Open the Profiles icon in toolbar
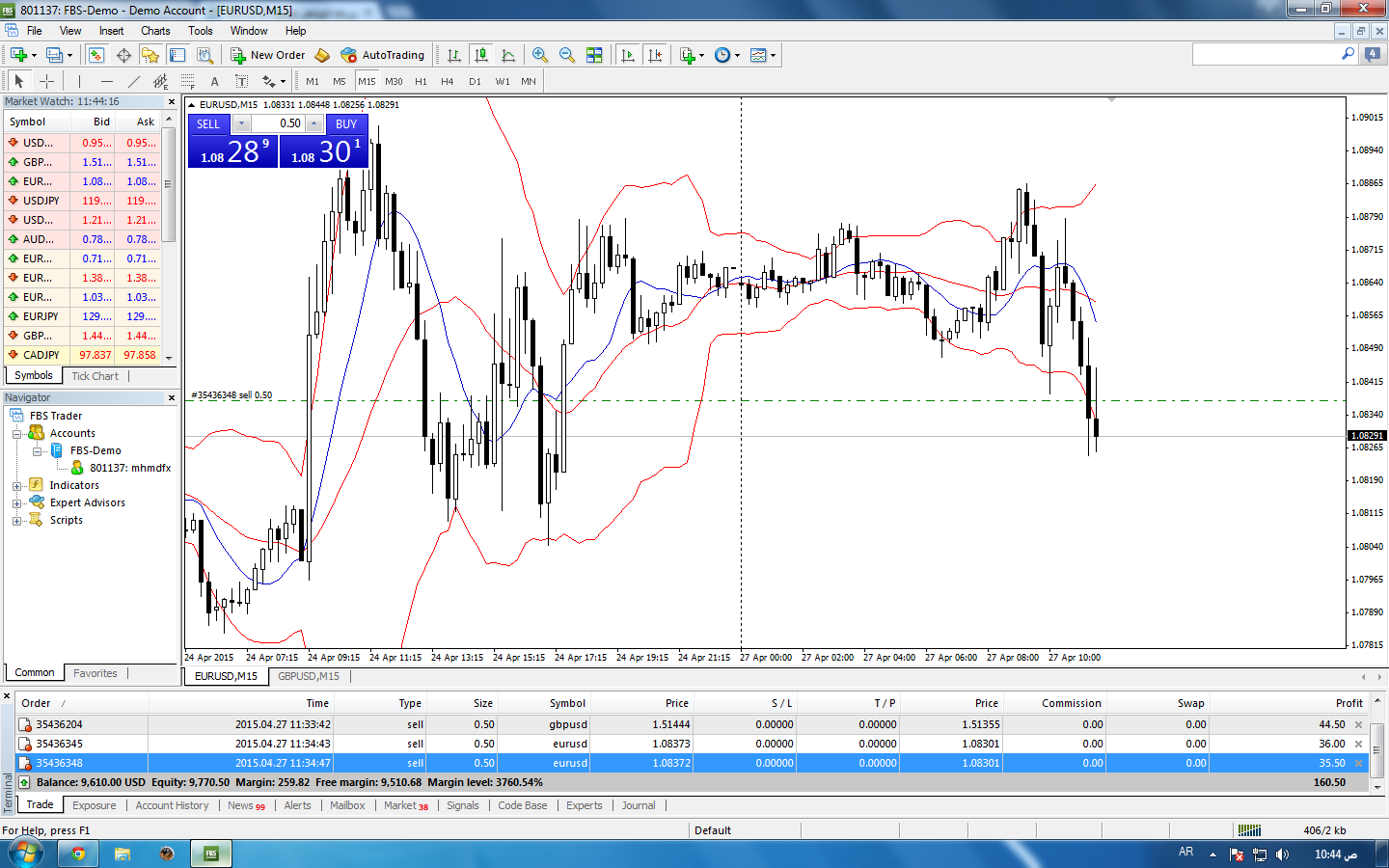The image size is (1389, 868). 55,55
